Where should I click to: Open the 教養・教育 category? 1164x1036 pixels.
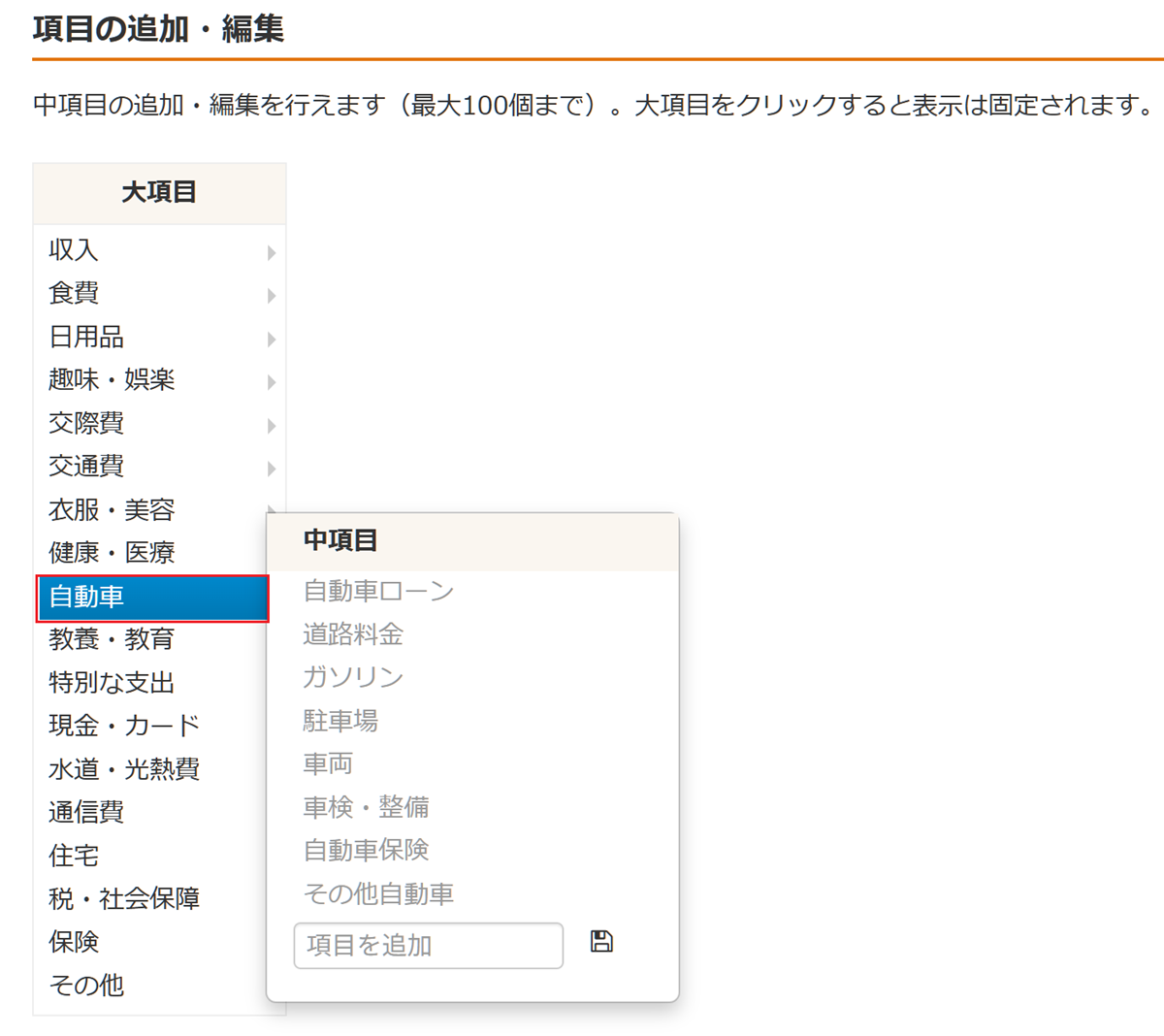(x=112, y=639)
